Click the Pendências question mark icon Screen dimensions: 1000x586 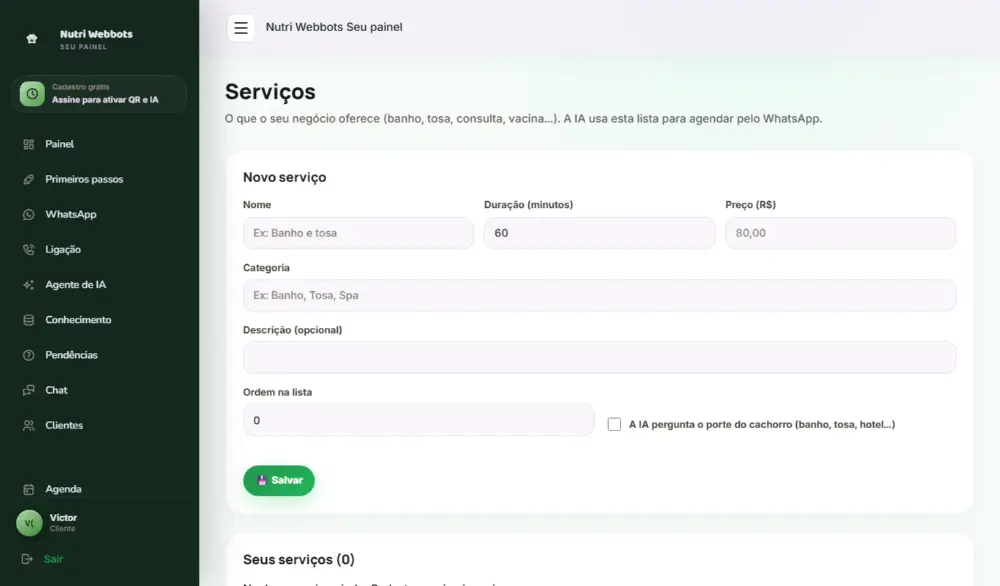coord(29,355)
